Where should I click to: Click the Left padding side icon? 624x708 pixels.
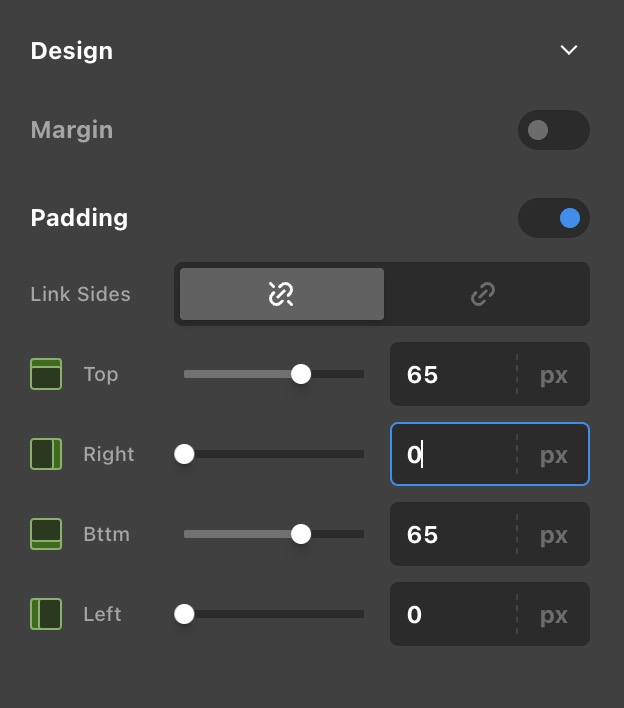(46, 614)
